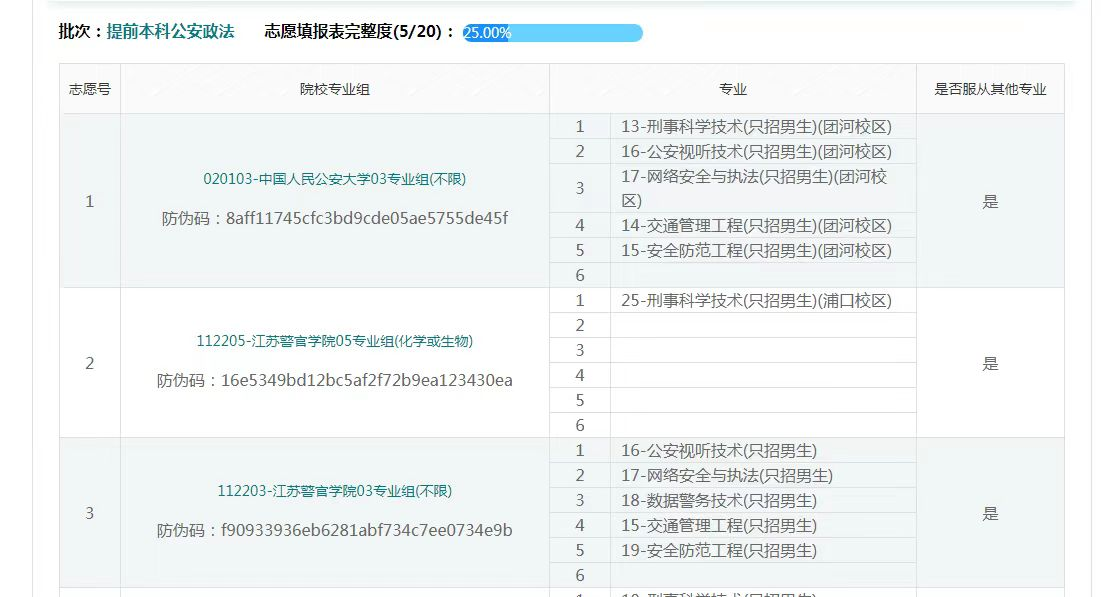Toggle the 是 option for volunteer 2
Viewport: 1101px width, 597px height.
[991, 363]
